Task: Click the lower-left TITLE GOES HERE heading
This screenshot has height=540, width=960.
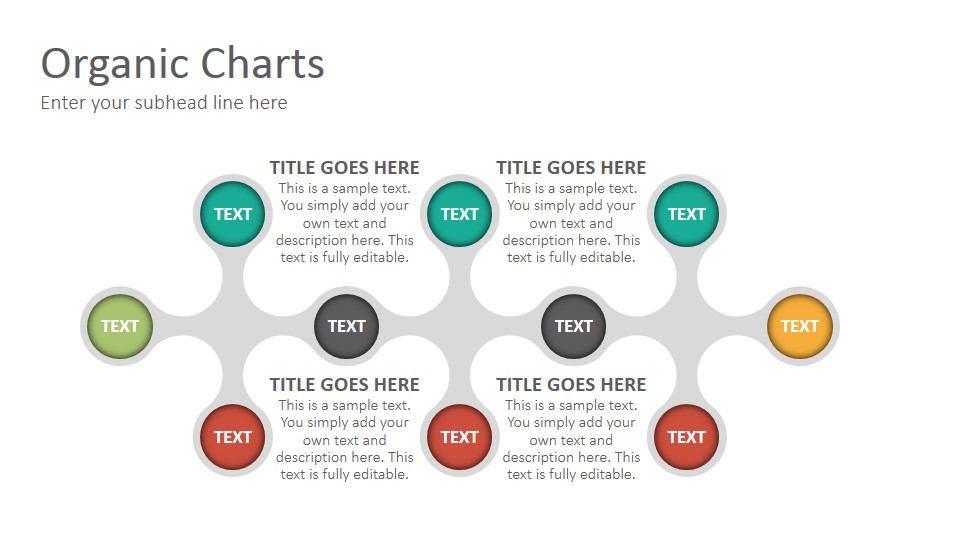Action: [x=345, y=384]
